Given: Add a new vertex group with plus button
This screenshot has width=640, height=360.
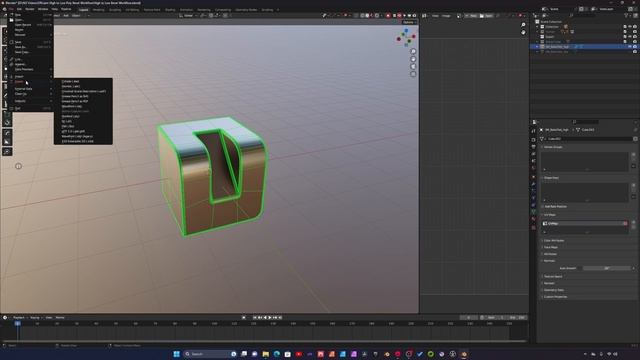Looking at the screenshot, I should [634, 155].
